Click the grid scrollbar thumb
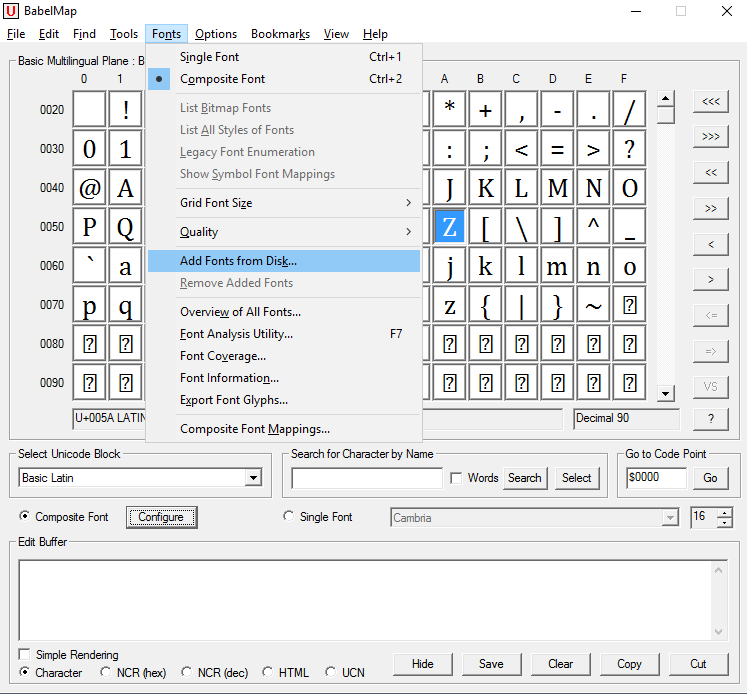The width and height of the screenshot is (747, 694). click(666, 115)
